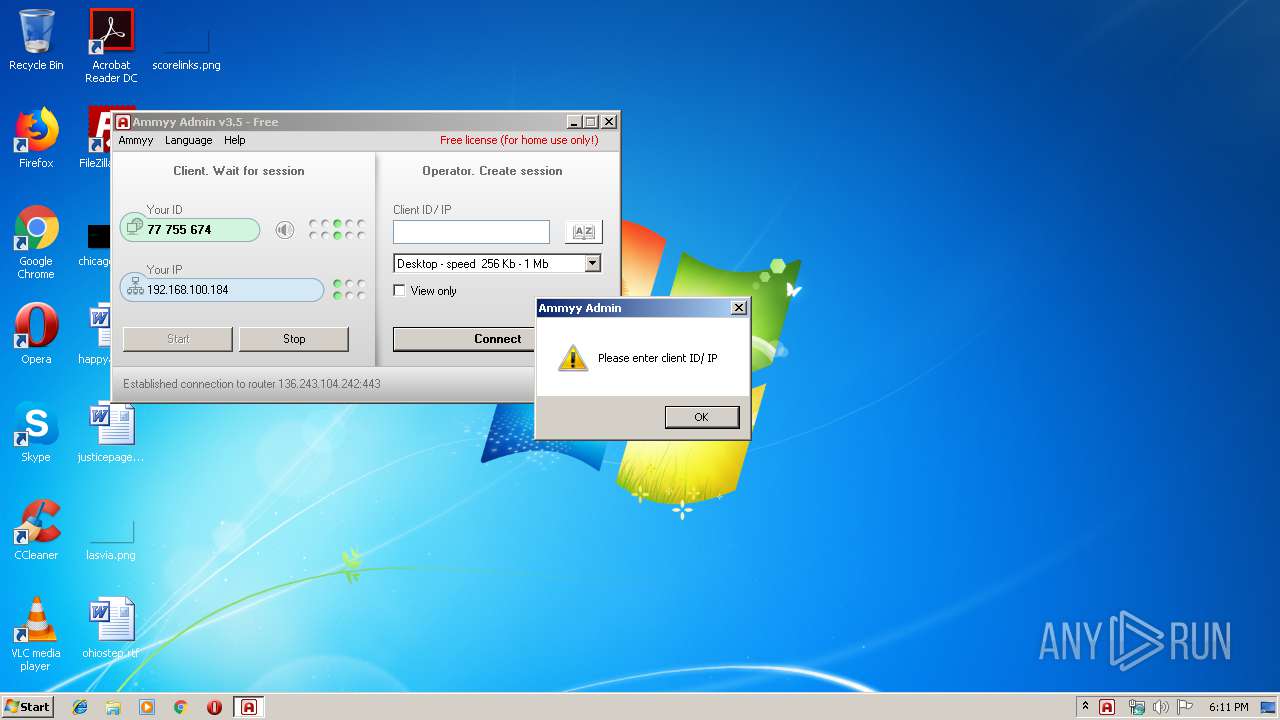Expand the Desktop speed dropdown
Image resolution: width=1280 pixels, height=720 pixels.
coord(592,264)
